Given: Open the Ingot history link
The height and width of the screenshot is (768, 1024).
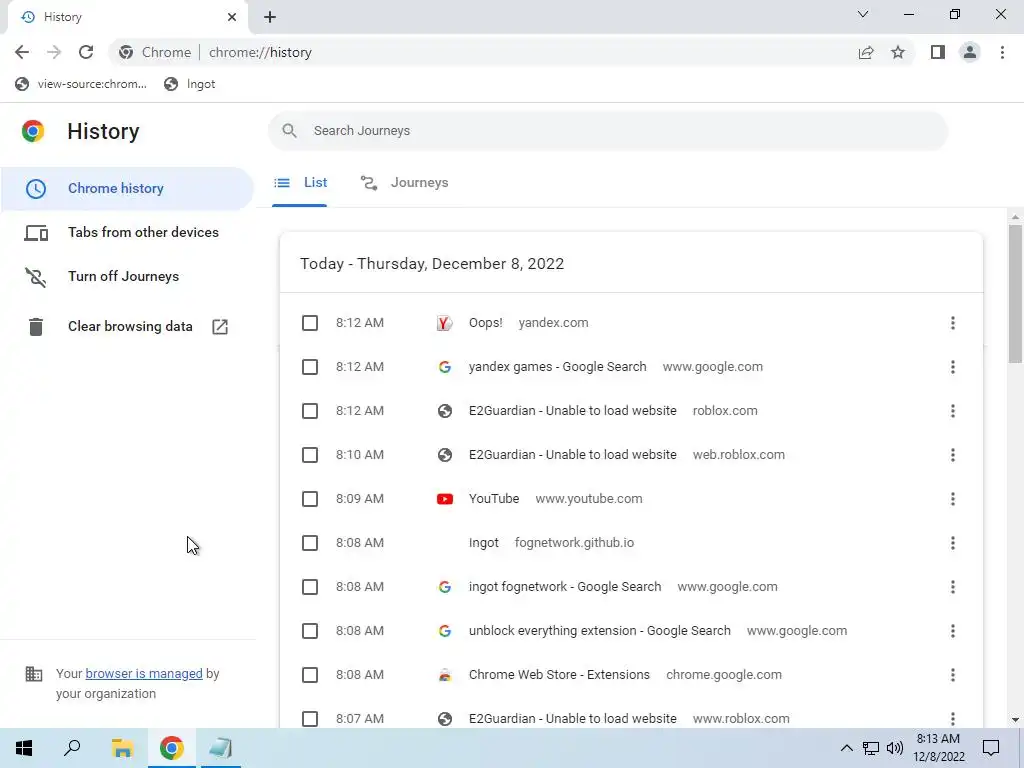Looking at the screenshot, I should [x=483, y=543].
